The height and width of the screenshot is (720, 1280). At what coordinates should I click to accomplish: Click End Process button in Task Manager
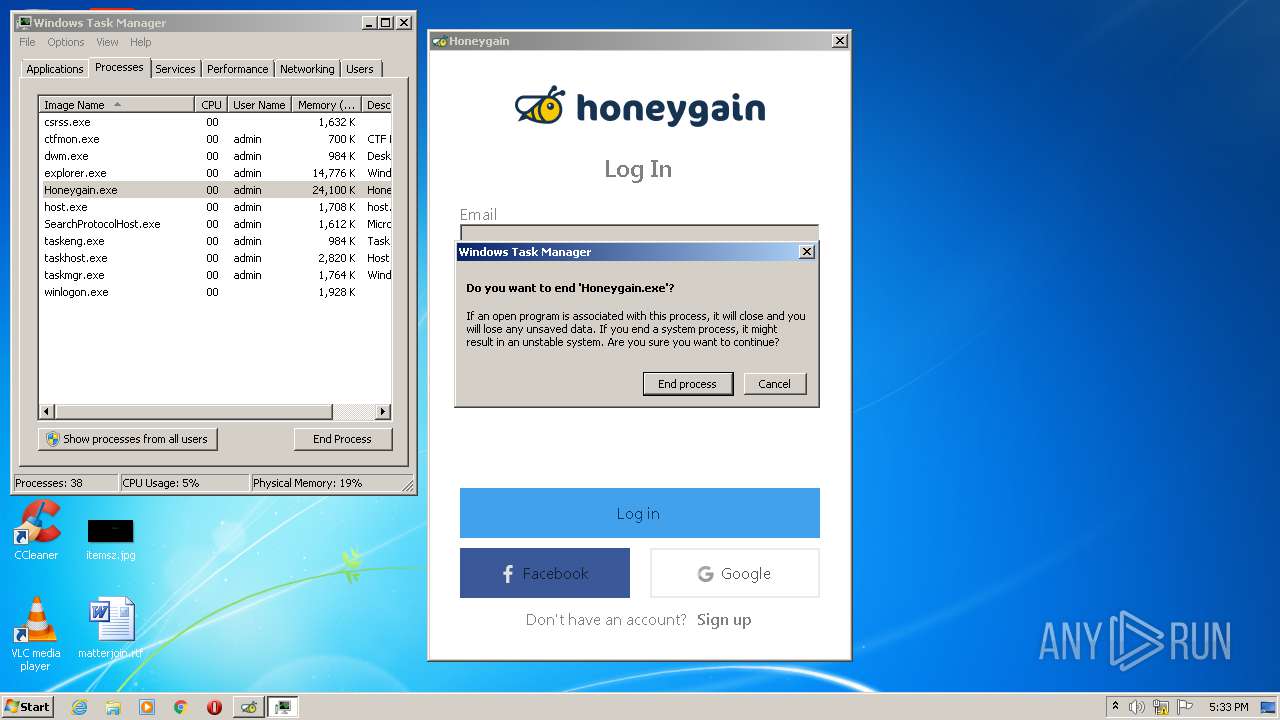342,439
